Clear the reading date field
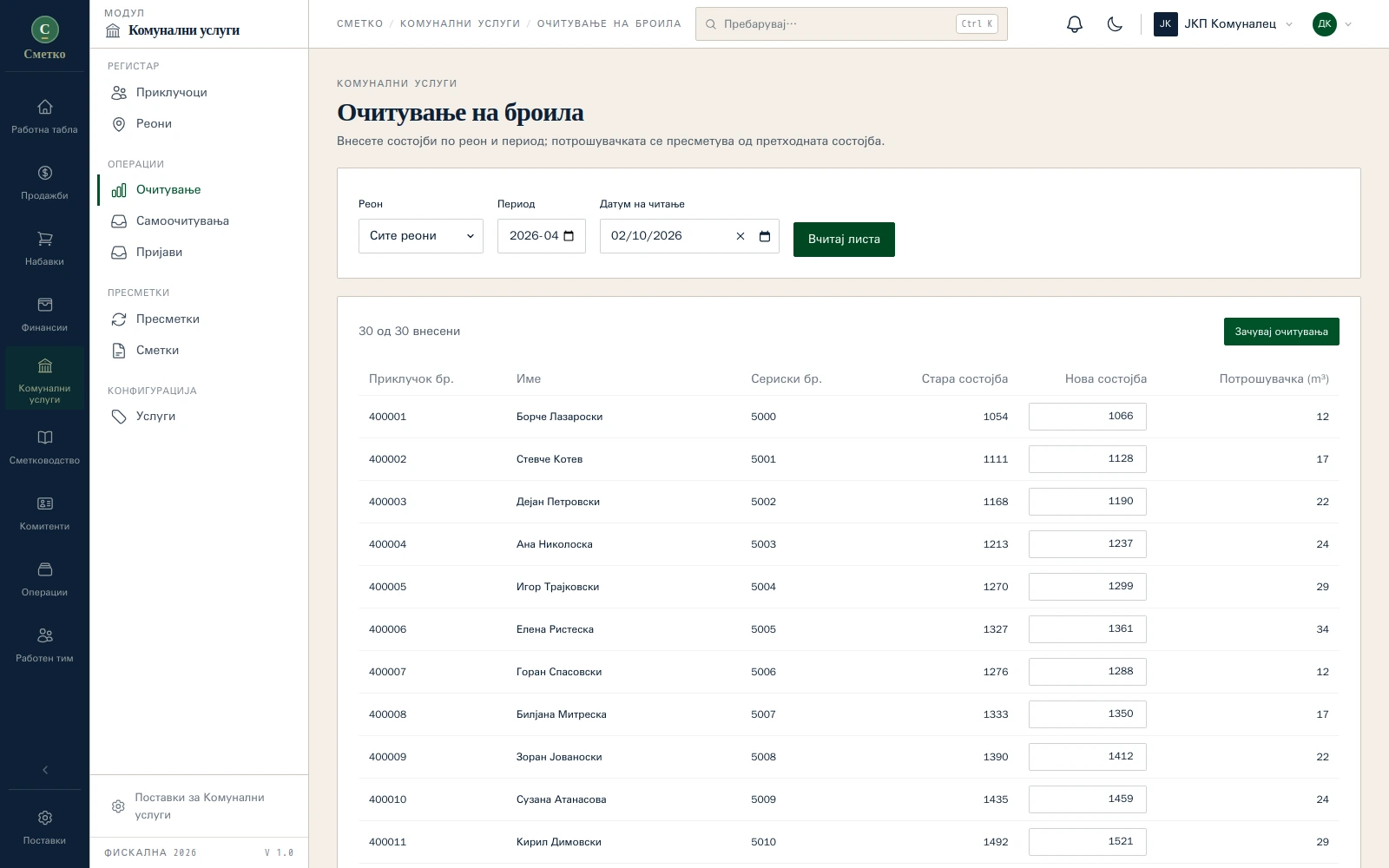Viewport: 1389px width, 868px height. [x=741, y=236]
